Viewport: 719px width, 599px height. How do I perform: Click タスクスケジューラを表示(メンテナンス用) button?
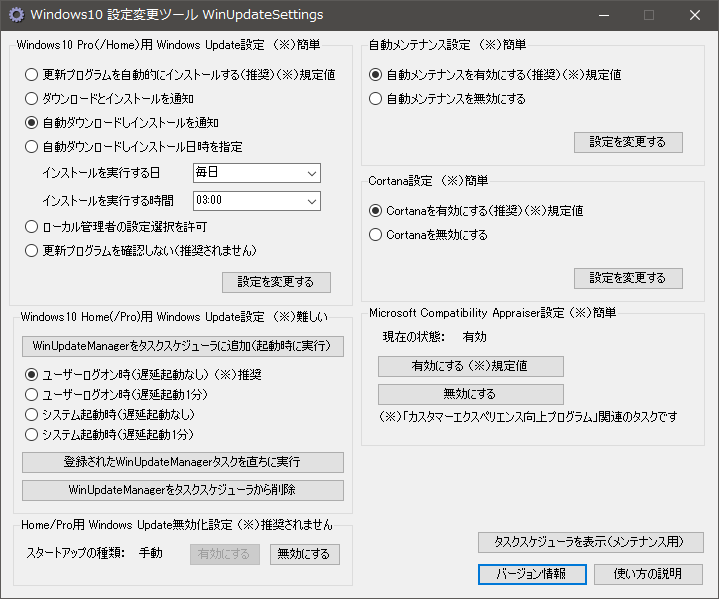coord(591,542)
